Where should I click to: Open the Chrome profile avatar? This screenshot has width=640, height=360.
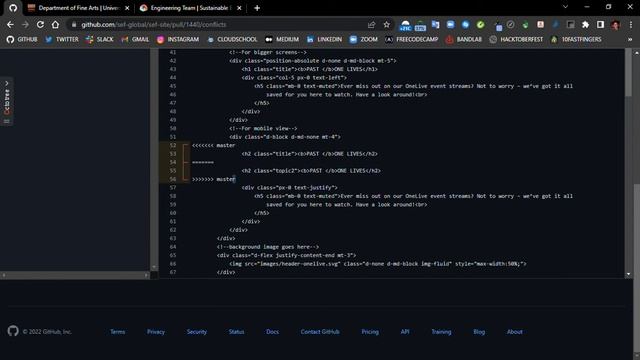(616, 24)
